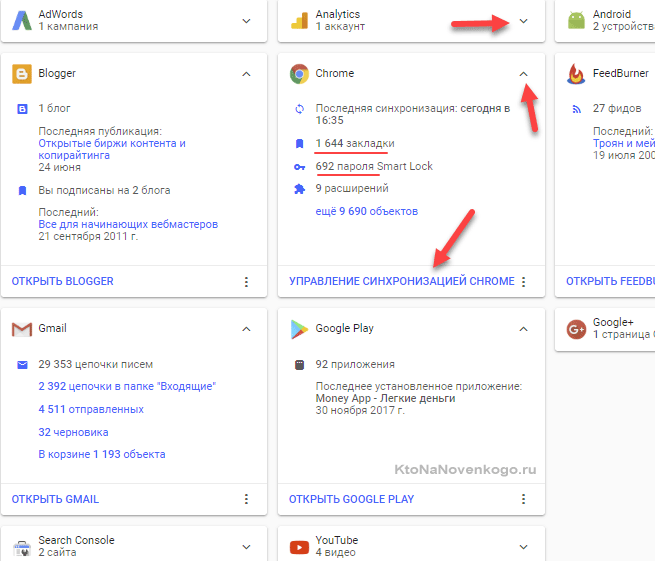Click the Analytics '1 аккаунт' subtitle
The image size is (655, 561).
coord(340,26)
